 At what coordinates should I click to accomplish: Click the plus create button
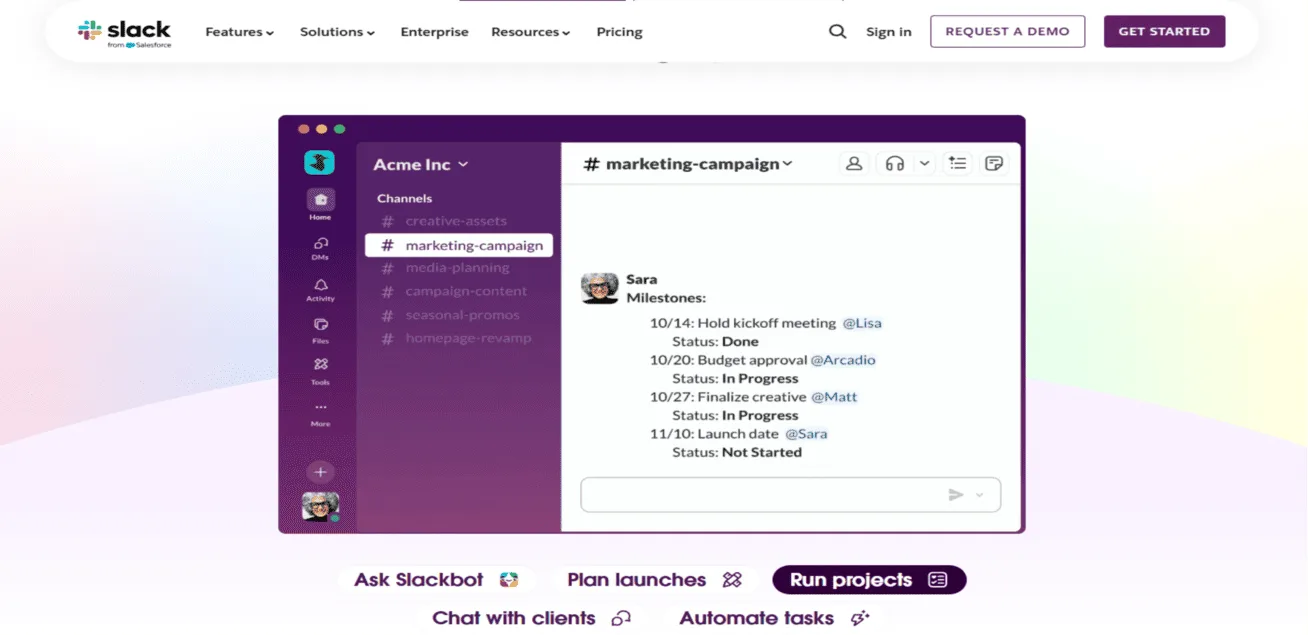point(320,472)
